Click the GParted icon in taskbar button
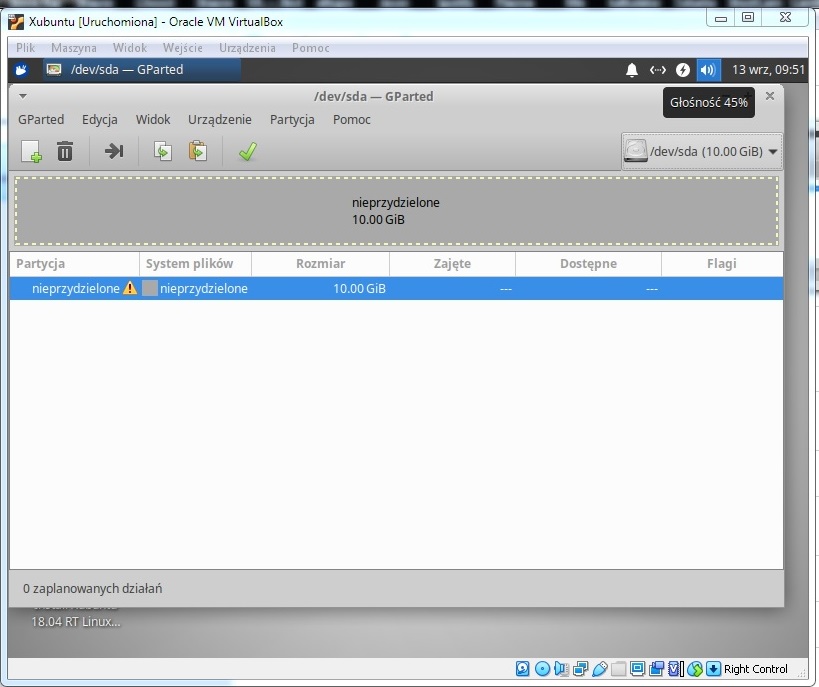819x687 pixels. (54, 69)
